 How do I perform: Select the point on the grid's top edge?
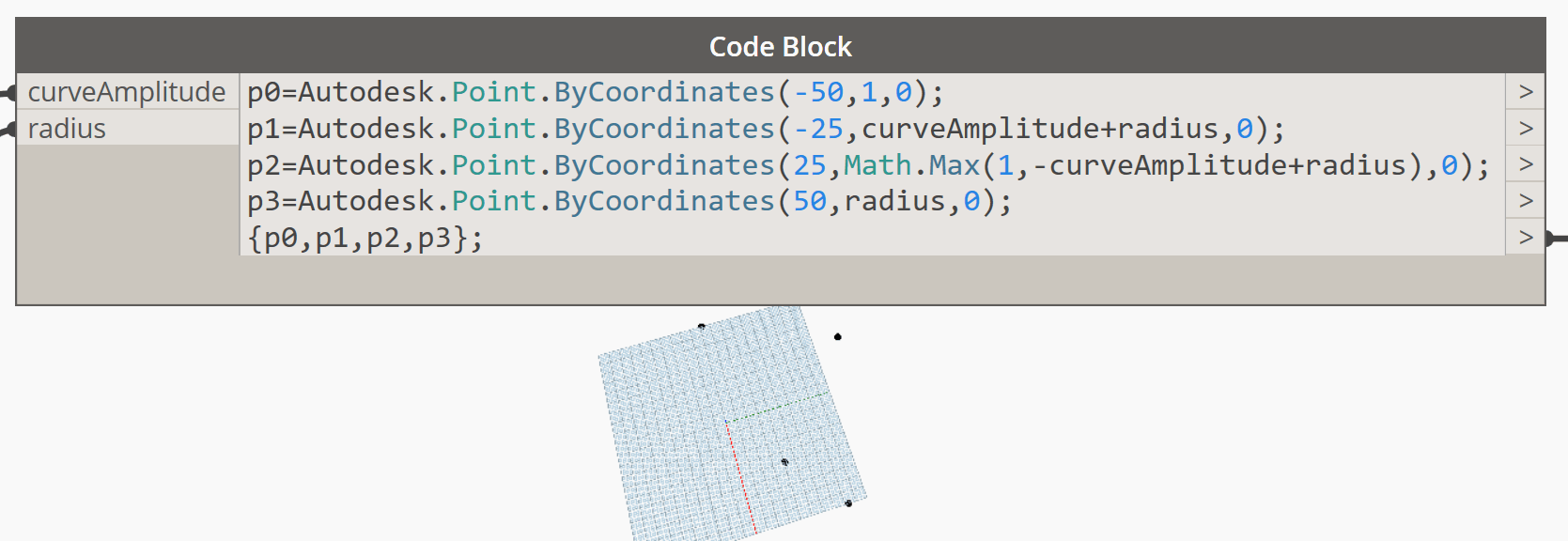tap(702, 327)
